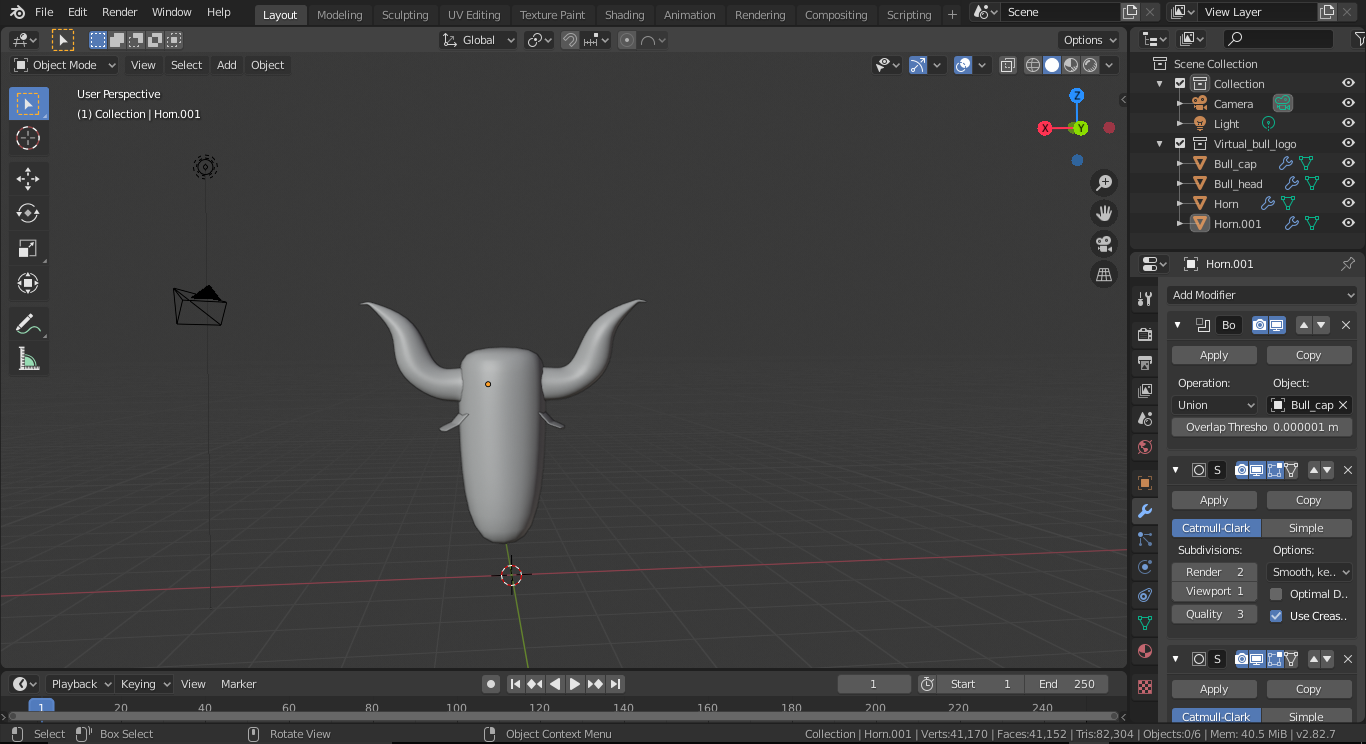Viewport: 1366px width, 744px height.
Task: Toggle proportional editing in header
Action: [x=627, y=40]
